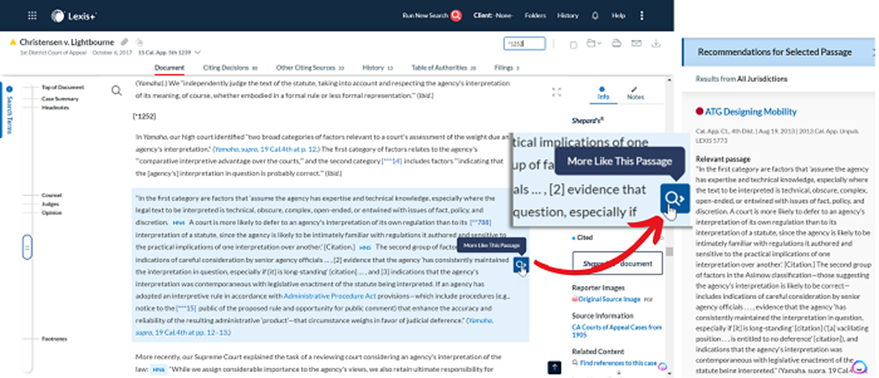Click the More Like This Passage icon

[521, 265]
